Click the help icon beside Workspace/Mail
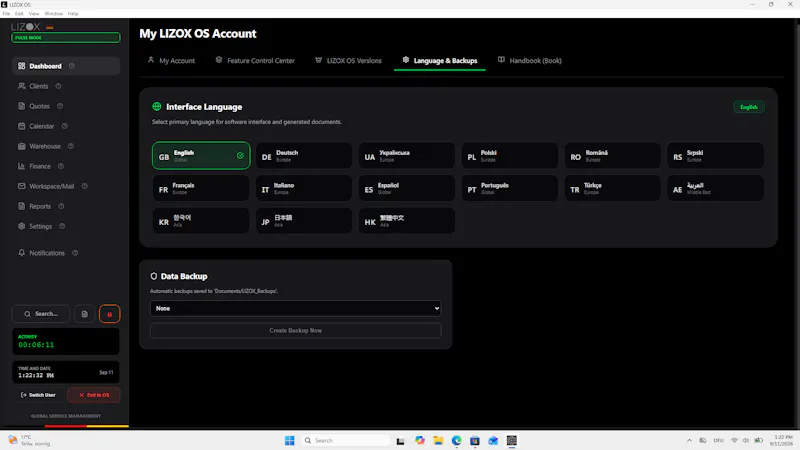This screenshot has height=450, width=800. pyautogui.click(x=85, y=186)
